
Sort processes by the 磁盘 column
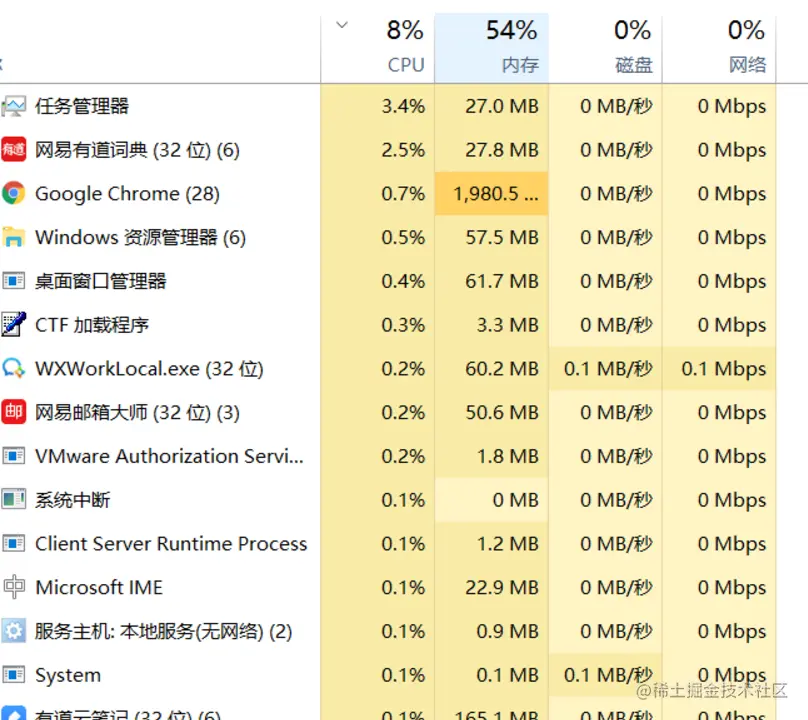pos(605,48)
